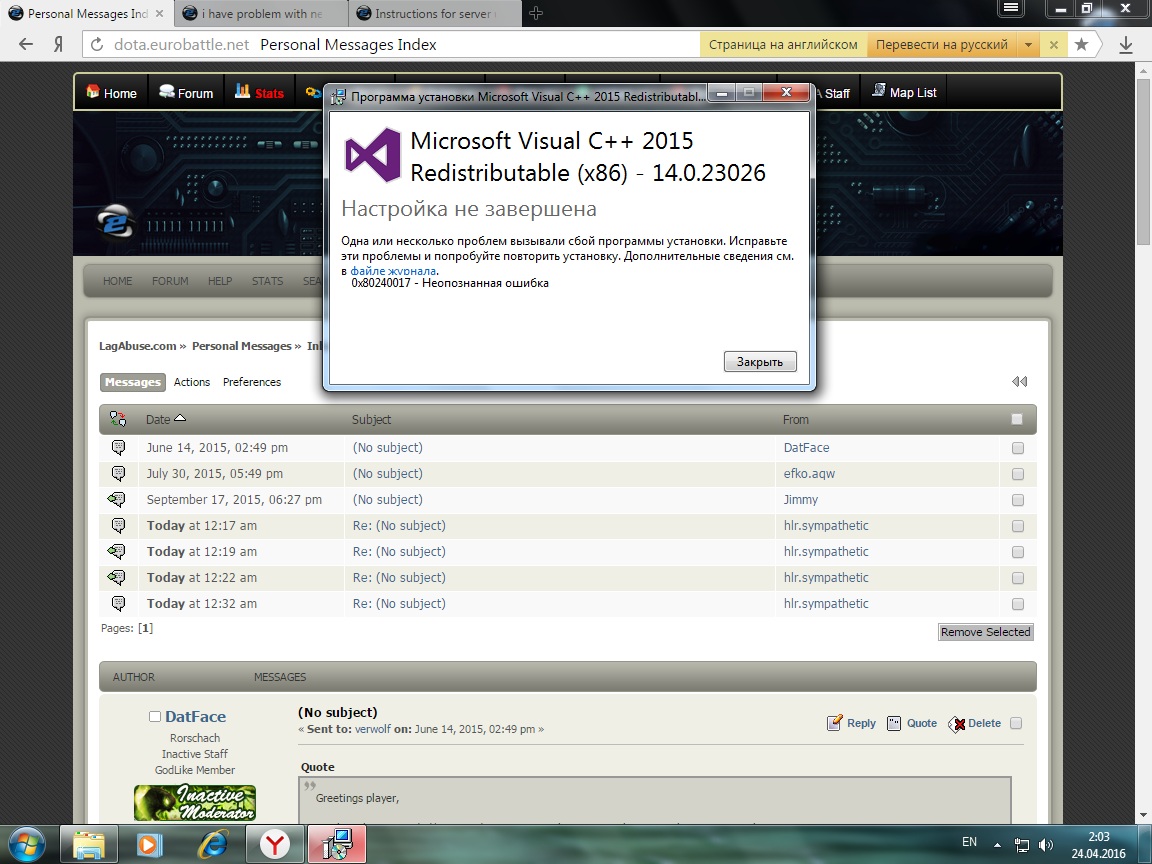Screen dimensions: 1152x864
Task: Toggle select-all checkbox in table header
Action: pos(1017,419)
